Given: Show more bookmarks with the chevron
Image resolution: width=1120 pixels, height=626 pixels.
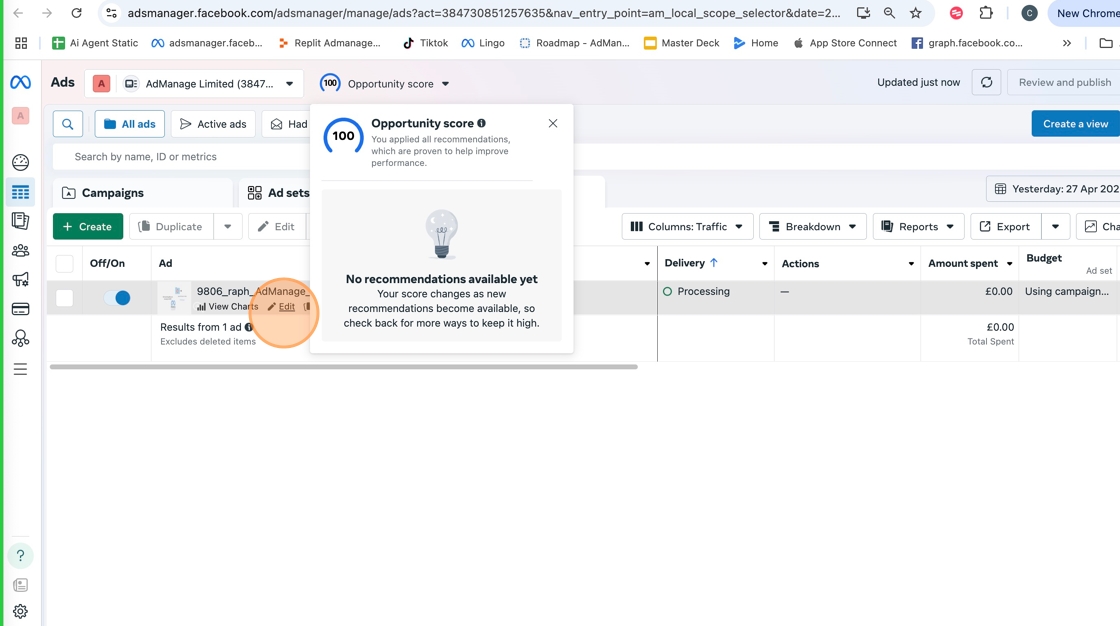Looking at the screenshot, I should 1066,43.
